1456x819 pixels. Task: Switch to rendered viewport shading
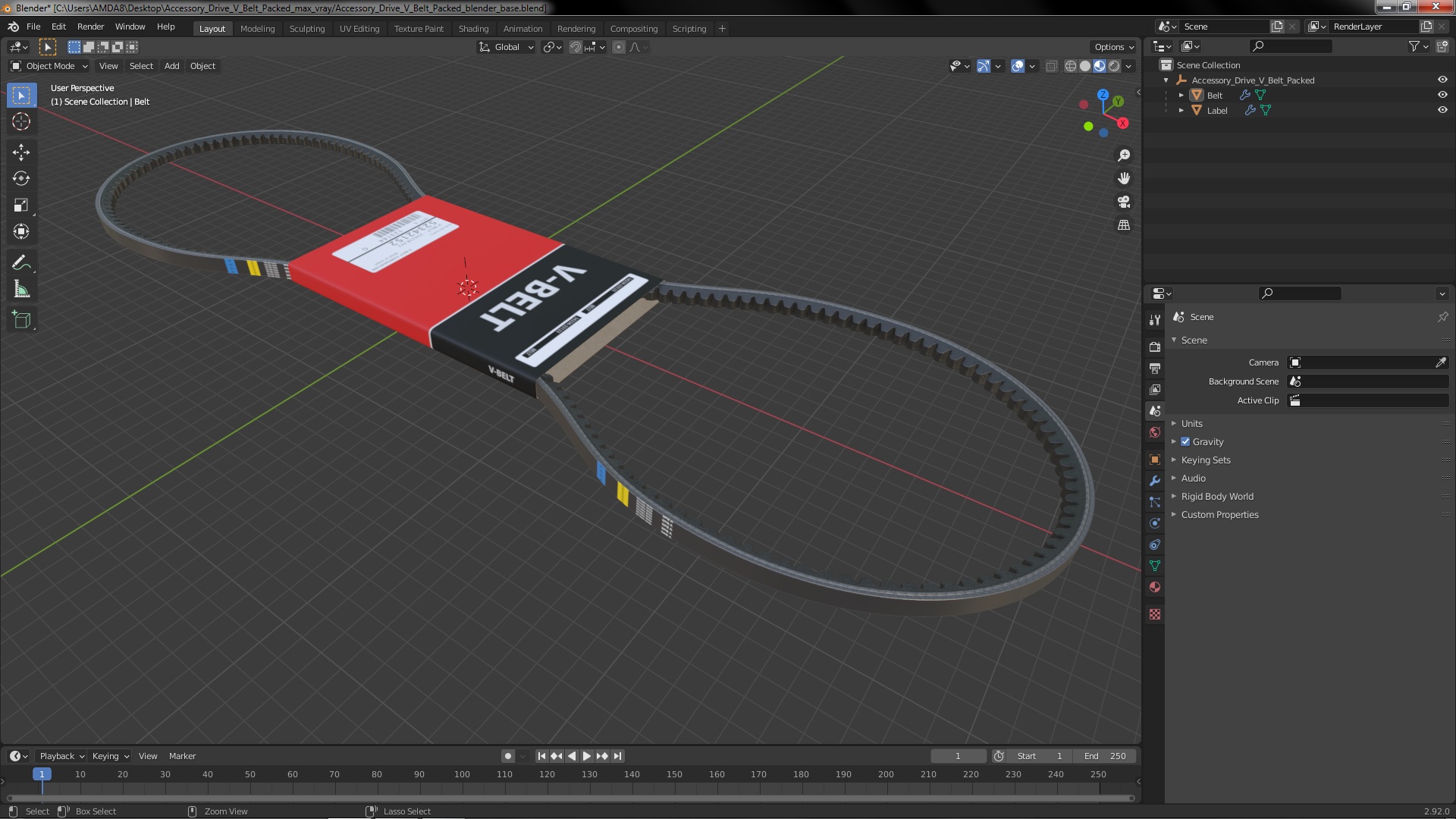[x=1114, y=66]
